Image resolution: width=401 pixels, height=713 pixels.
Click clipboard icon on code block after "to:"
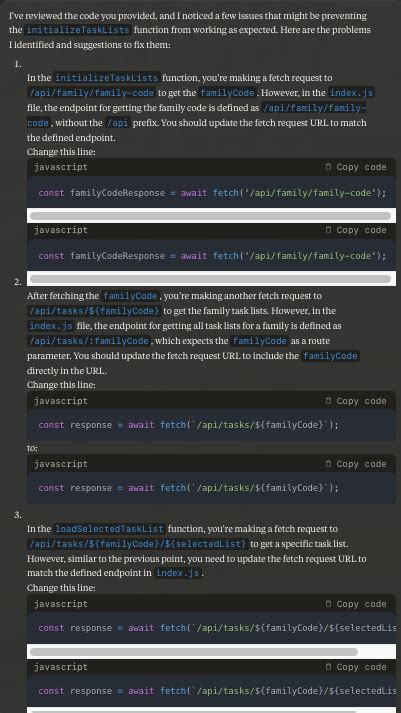pyautogui.click(x=328, y=464)
